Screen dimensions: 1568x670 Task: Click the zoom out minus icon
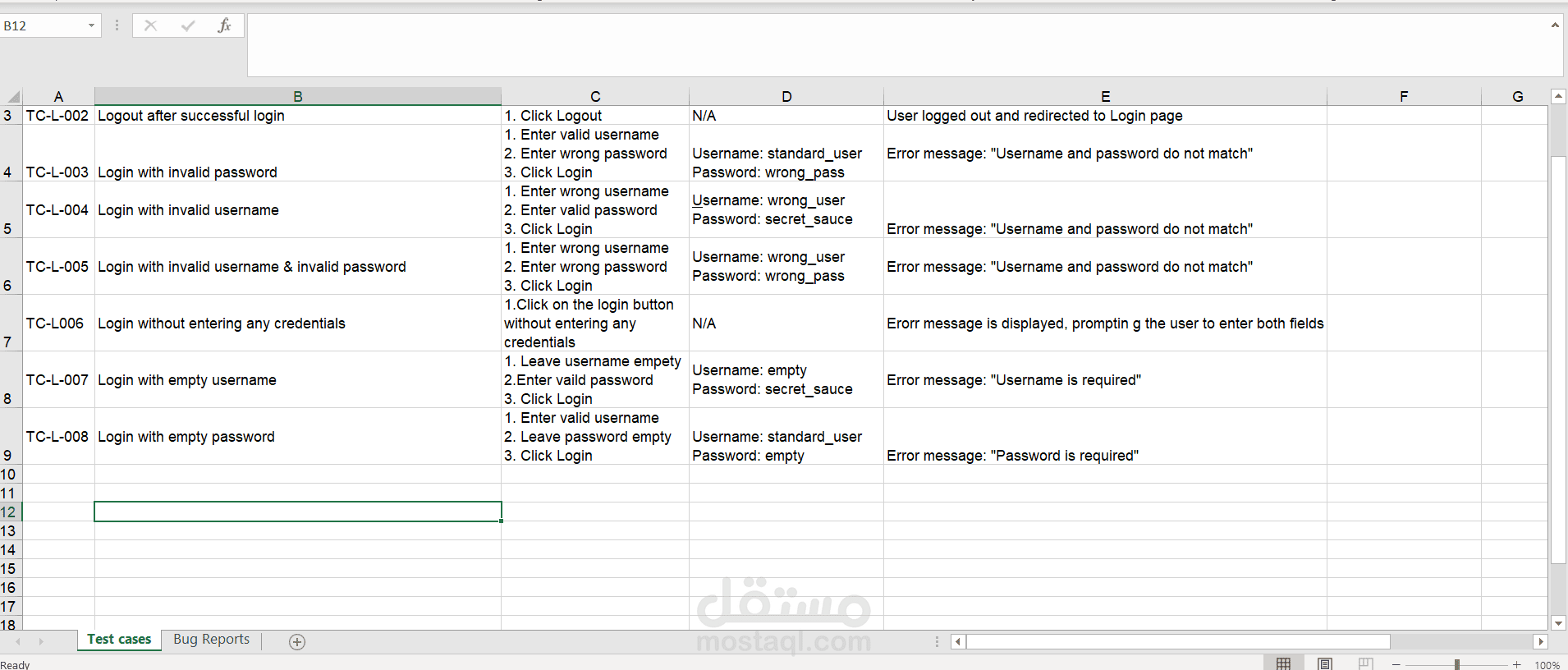pyautogui.click(x=1396, y=664)
